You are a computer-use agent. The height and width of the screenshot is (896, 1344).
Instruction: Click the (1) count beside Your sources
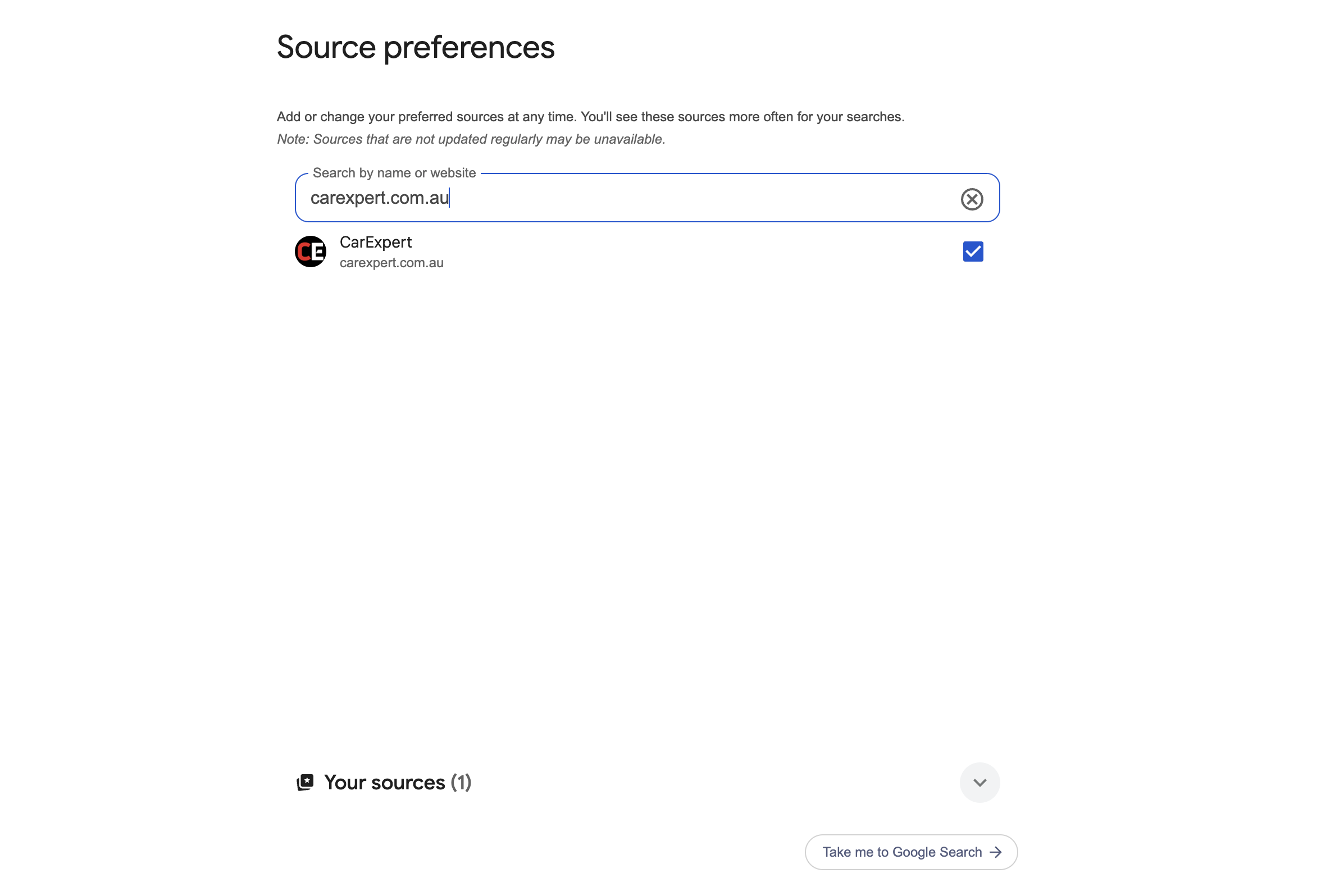coord(461,782)
